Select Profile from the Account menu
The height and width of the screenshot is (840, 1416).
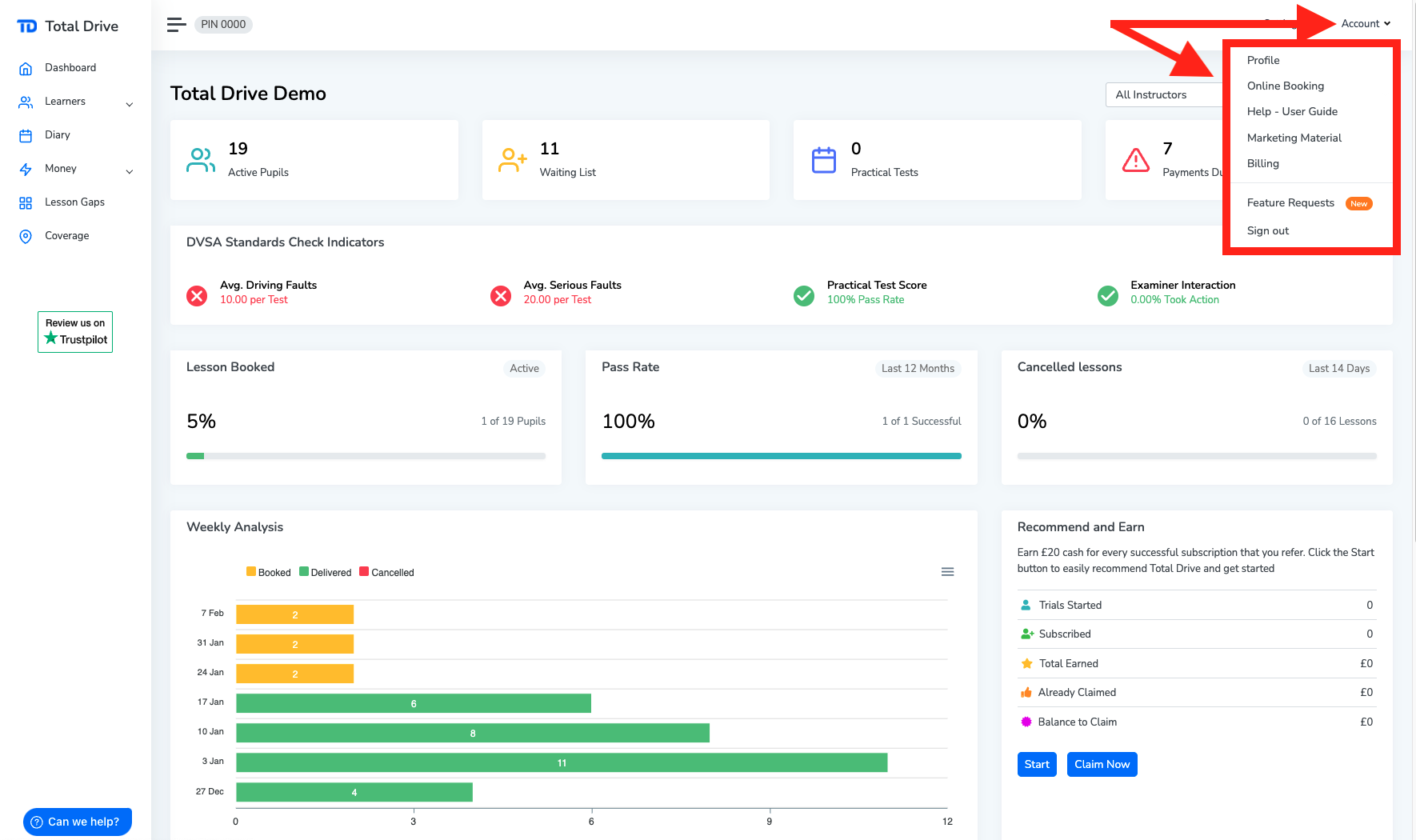pos(1262,61)
